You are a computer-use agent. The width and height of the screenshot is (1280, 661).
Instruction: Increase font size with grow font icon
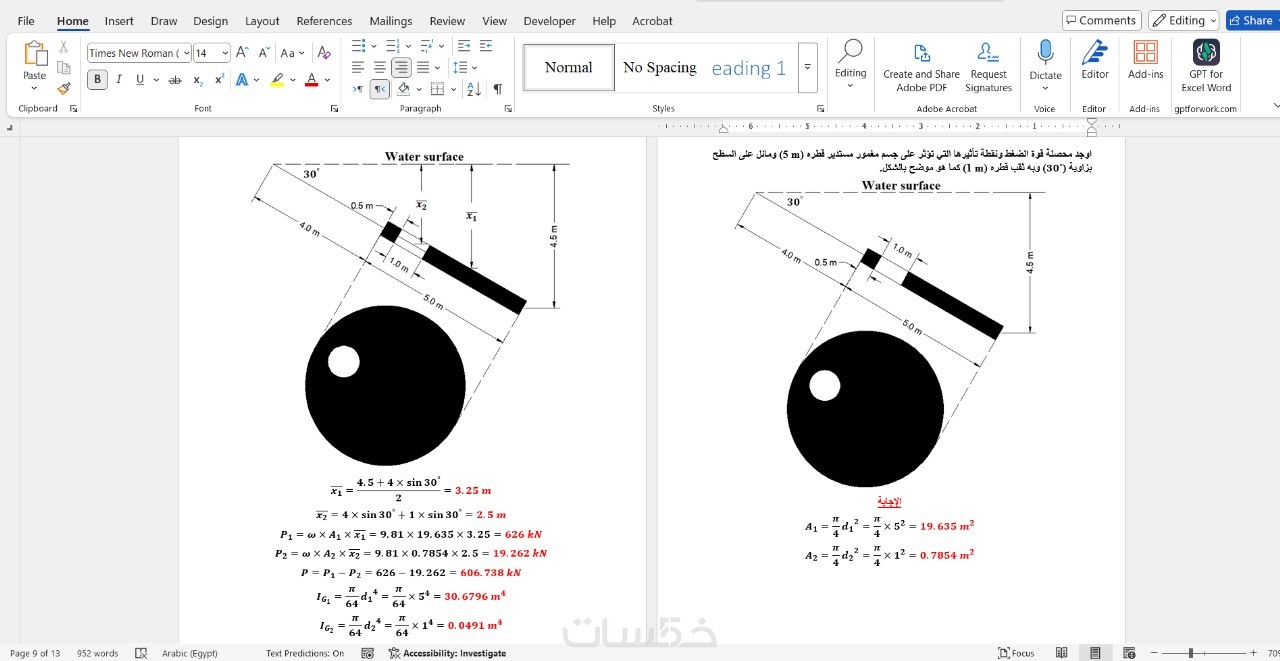point(243,53)
